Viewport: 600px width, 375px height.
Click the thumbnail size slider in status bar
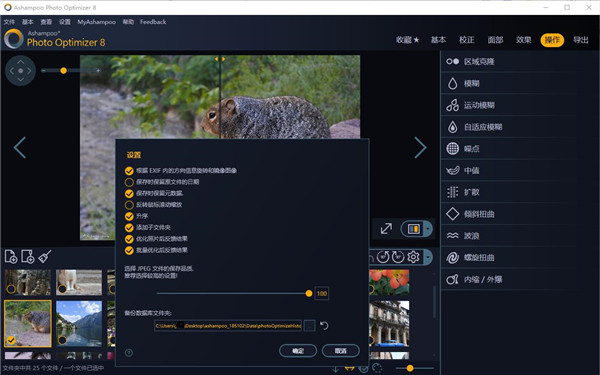410,368
